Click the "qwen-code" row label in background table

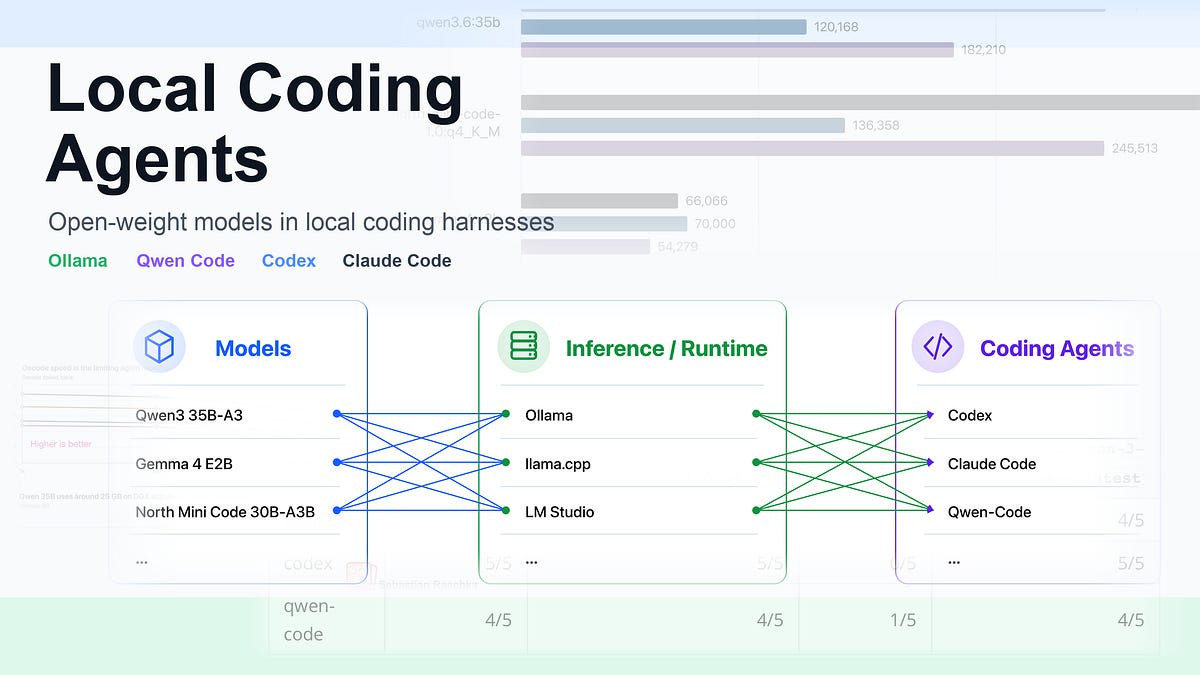tap(309, 620)
